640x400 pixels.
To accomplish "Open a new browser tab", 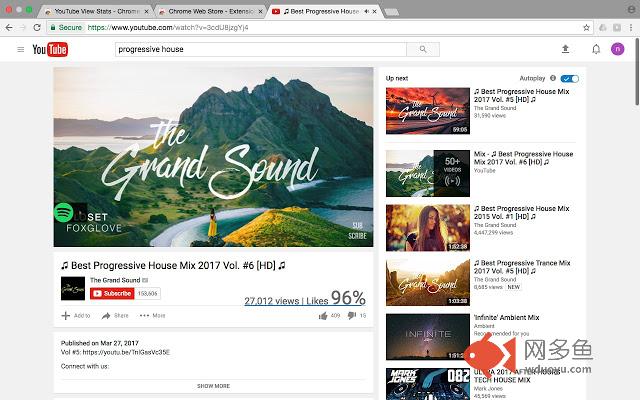I will [x=392, y=12].
